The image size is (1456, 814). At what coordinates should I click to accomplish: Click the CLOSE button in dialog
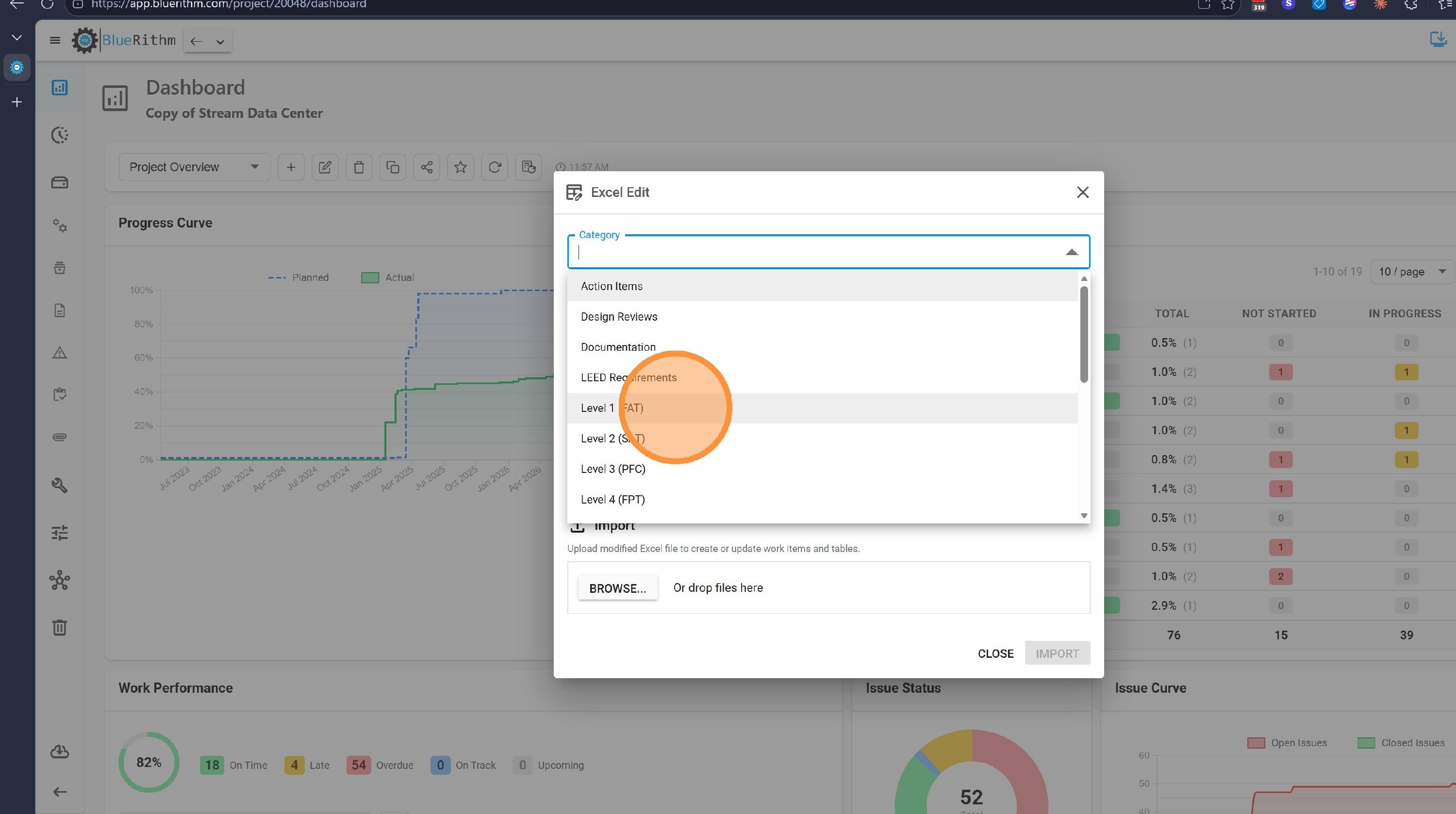pyautogui.click(x=995, y=653)
